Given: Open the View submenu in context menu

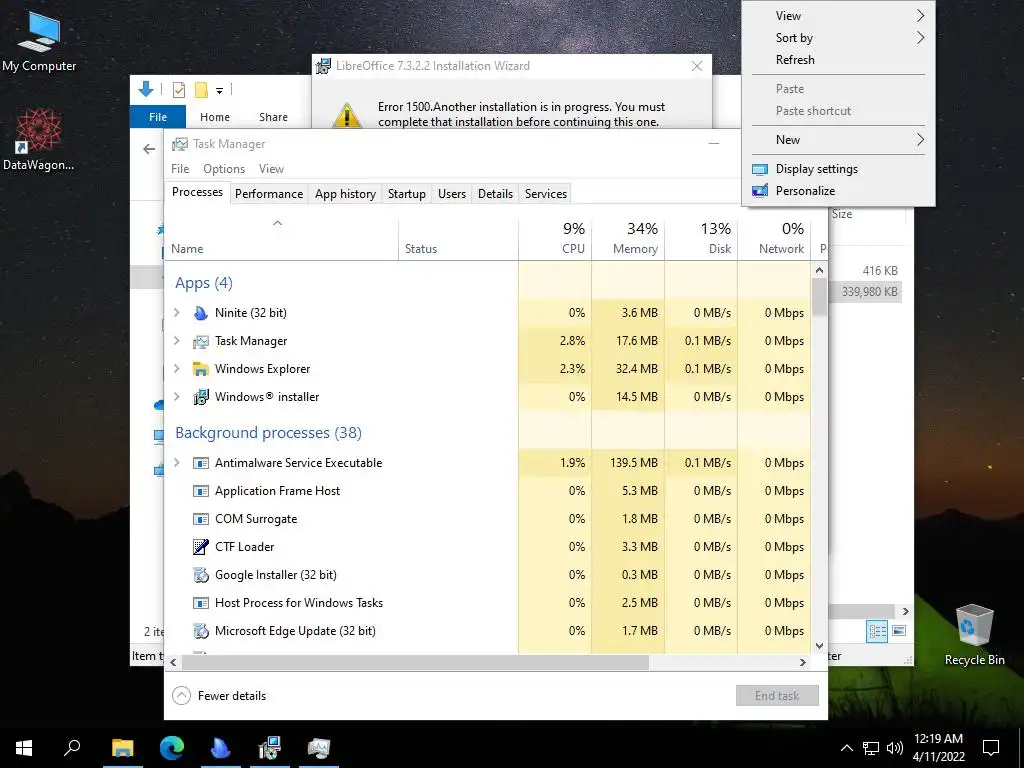Looking at the screenshot, I should (839, 16).
